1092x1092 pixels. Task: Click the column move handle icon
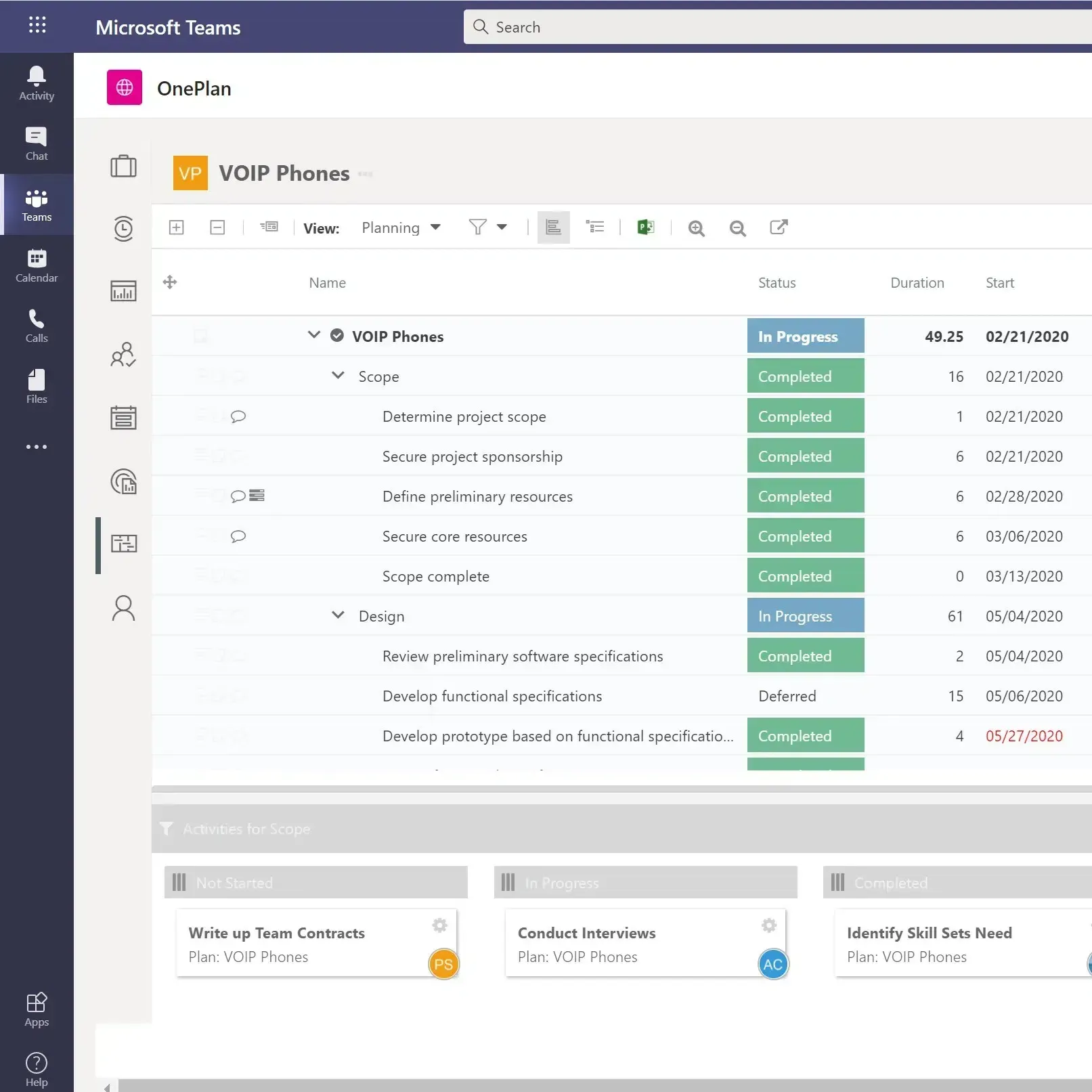(x=170, y=282)
